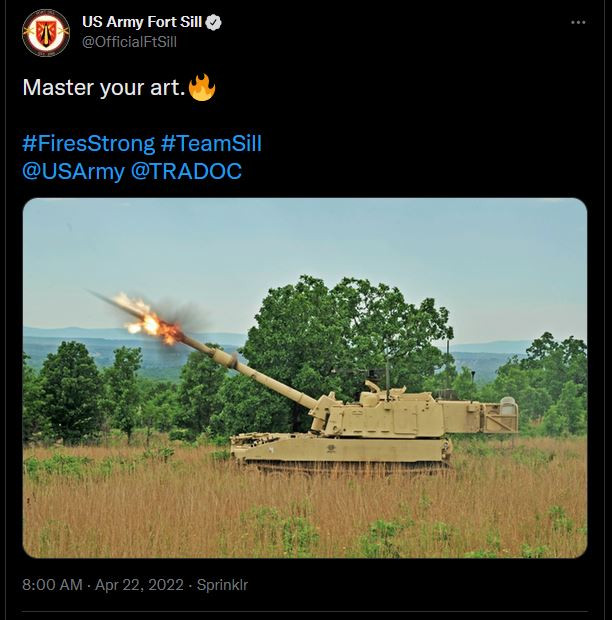Open the #FiresStrong hashtag
The image size is (612, 620).
[x=88, y=143]
